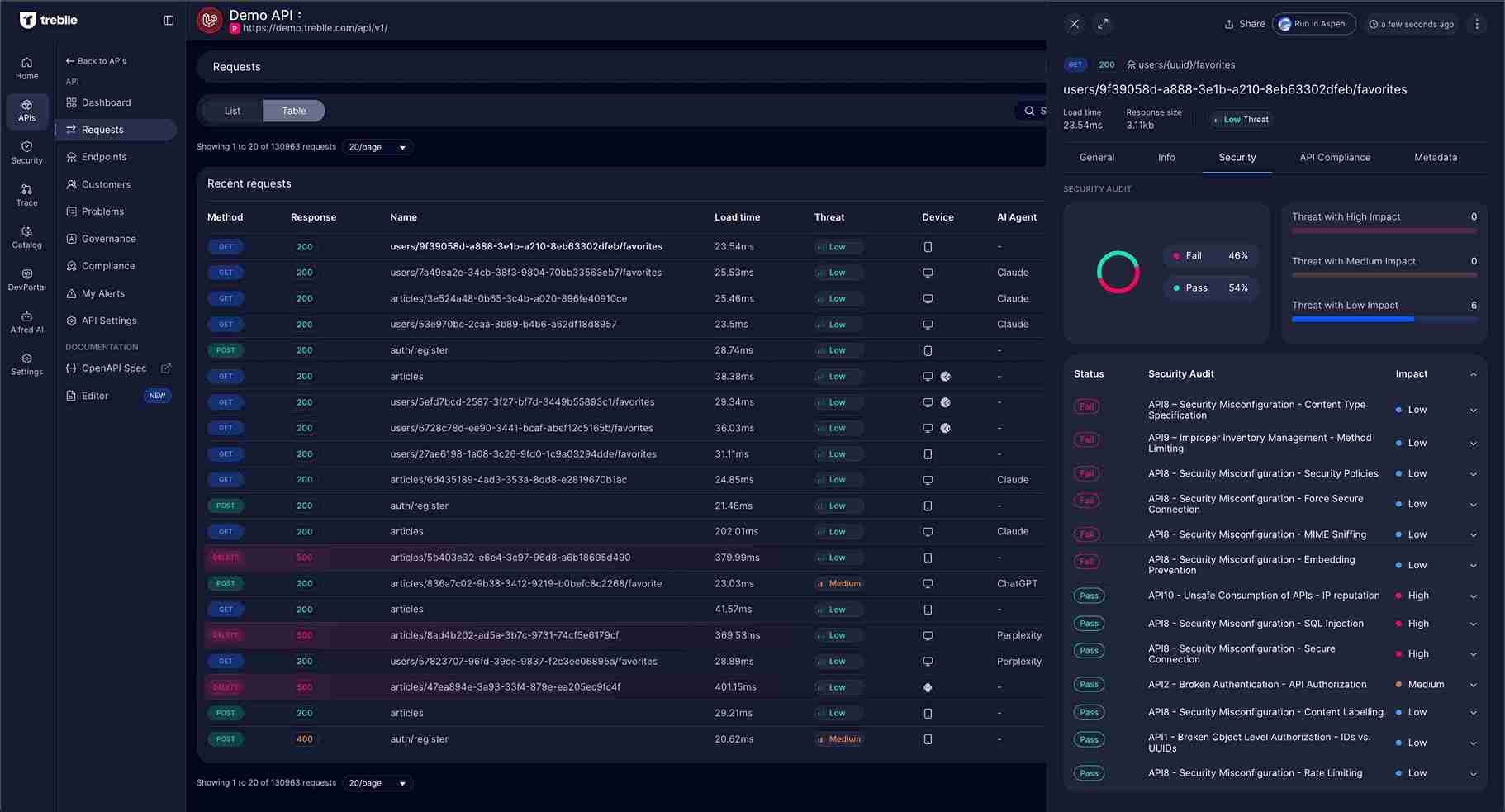Image resolution: width=1505 pixels, height=812 pixels.
Task: Go Back to APIs
Action: point(96,60)
